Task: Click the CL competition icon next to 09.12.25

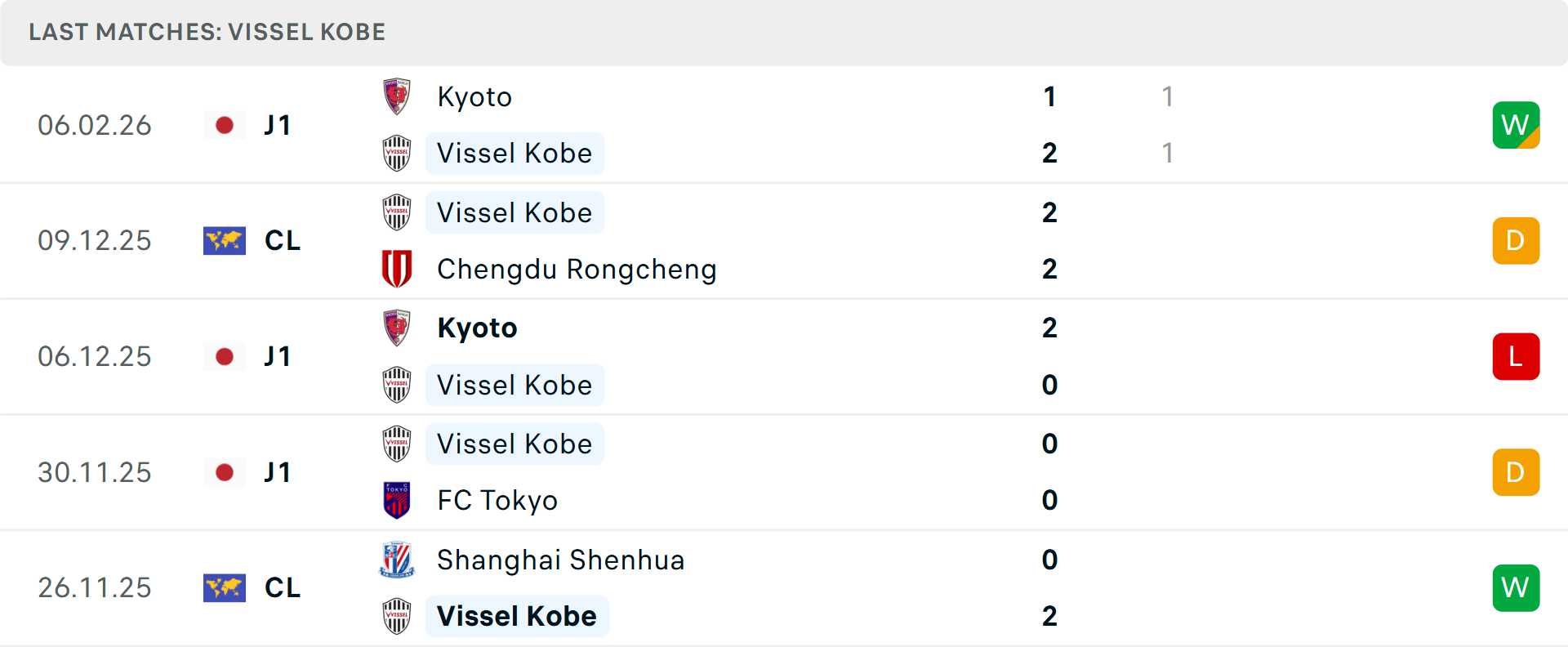Action: pyautogui.click(x=225, y=240)
